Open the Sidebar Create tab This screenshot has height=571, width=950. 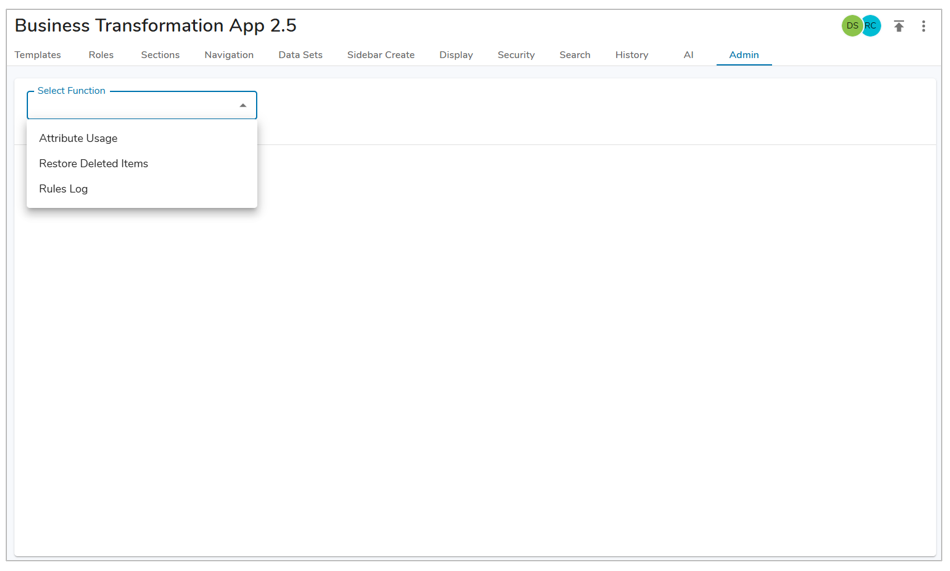tap(381, 55)
